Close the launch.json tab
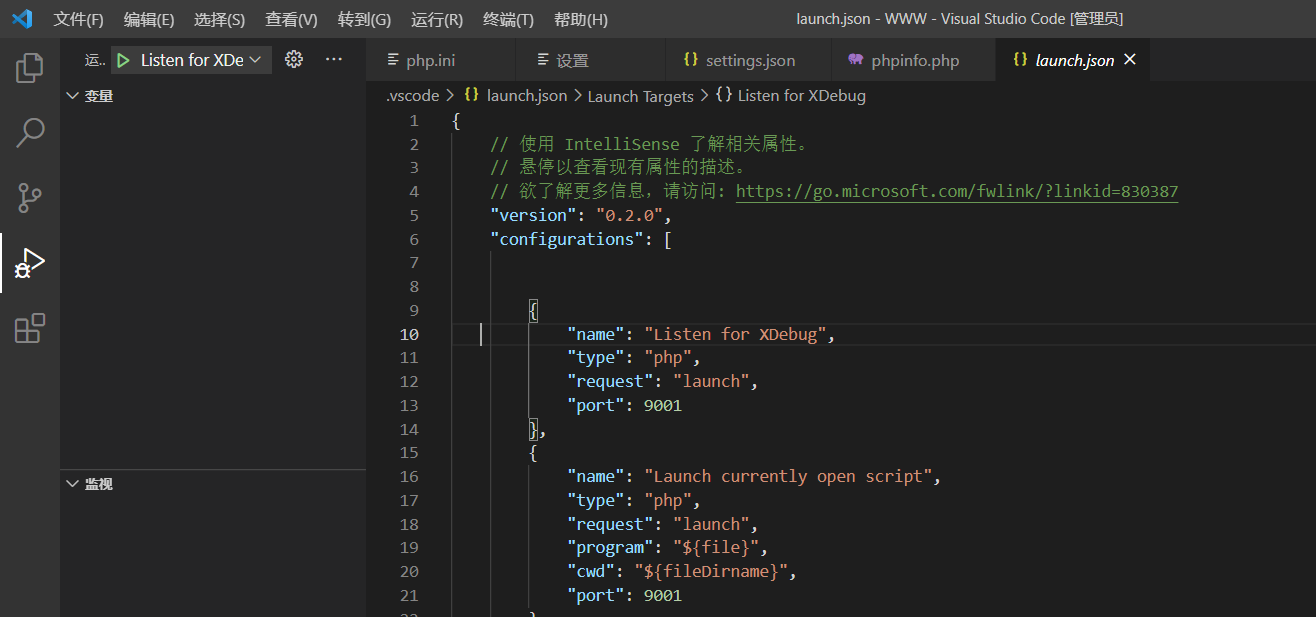Viewport: 1316px width, 617px height. pyautogui.click(x=1130, y=60)
